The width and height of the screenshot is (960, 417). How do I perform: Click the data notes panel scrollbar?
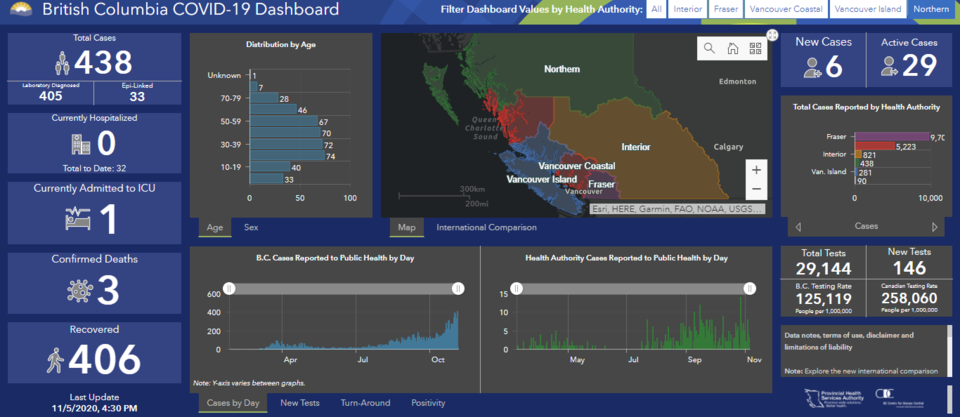coord(950,350)
